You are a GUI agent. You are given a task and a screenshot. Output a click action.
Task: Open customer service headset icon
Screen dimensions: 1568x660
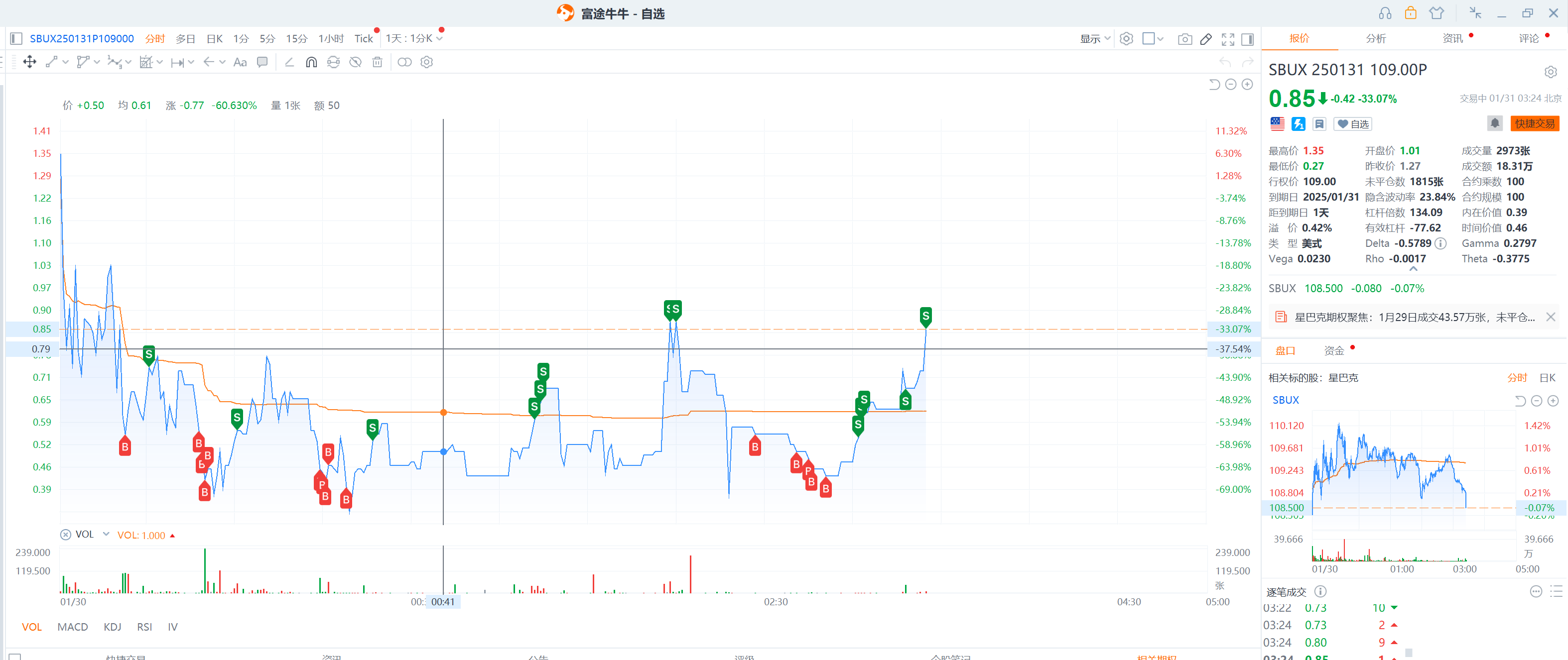1385,13
